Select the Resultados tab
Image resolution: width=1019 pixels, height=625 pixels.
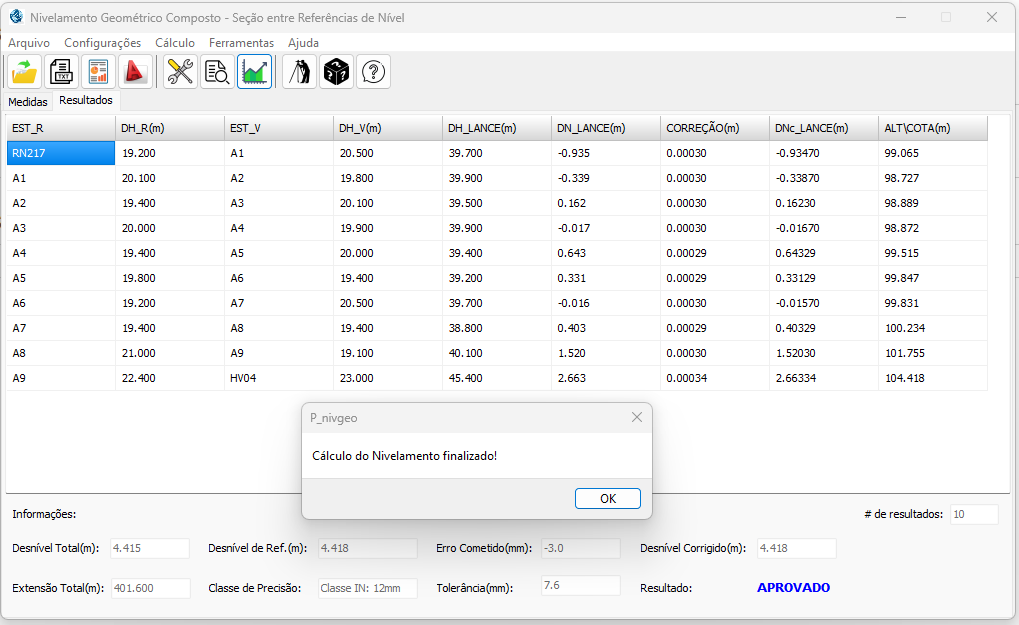[x=86, y=100]
